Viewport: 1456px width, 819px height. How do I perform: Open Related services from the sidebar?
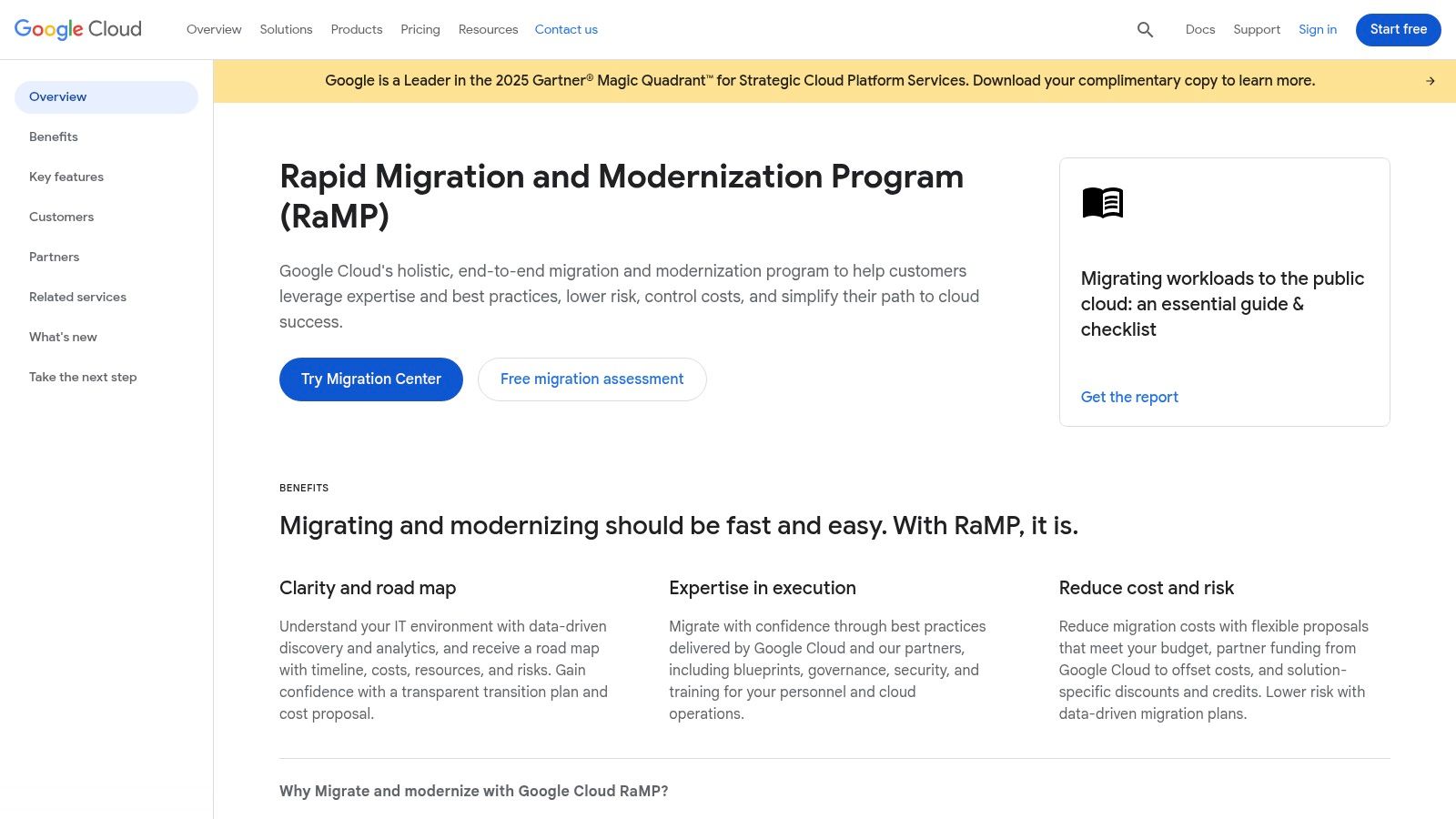[77, 297]
